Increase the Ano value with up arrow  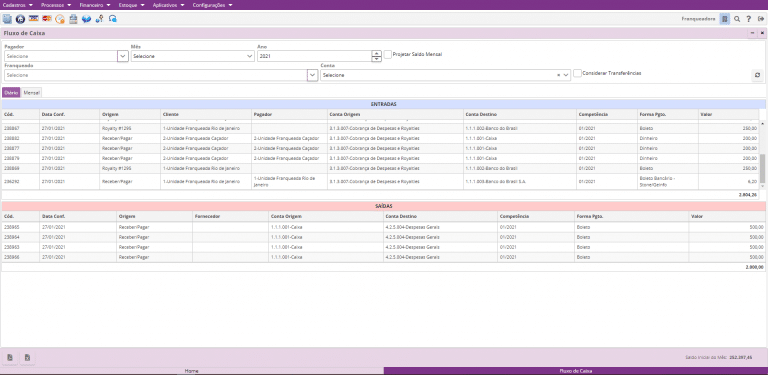click(x=376, y=53)
